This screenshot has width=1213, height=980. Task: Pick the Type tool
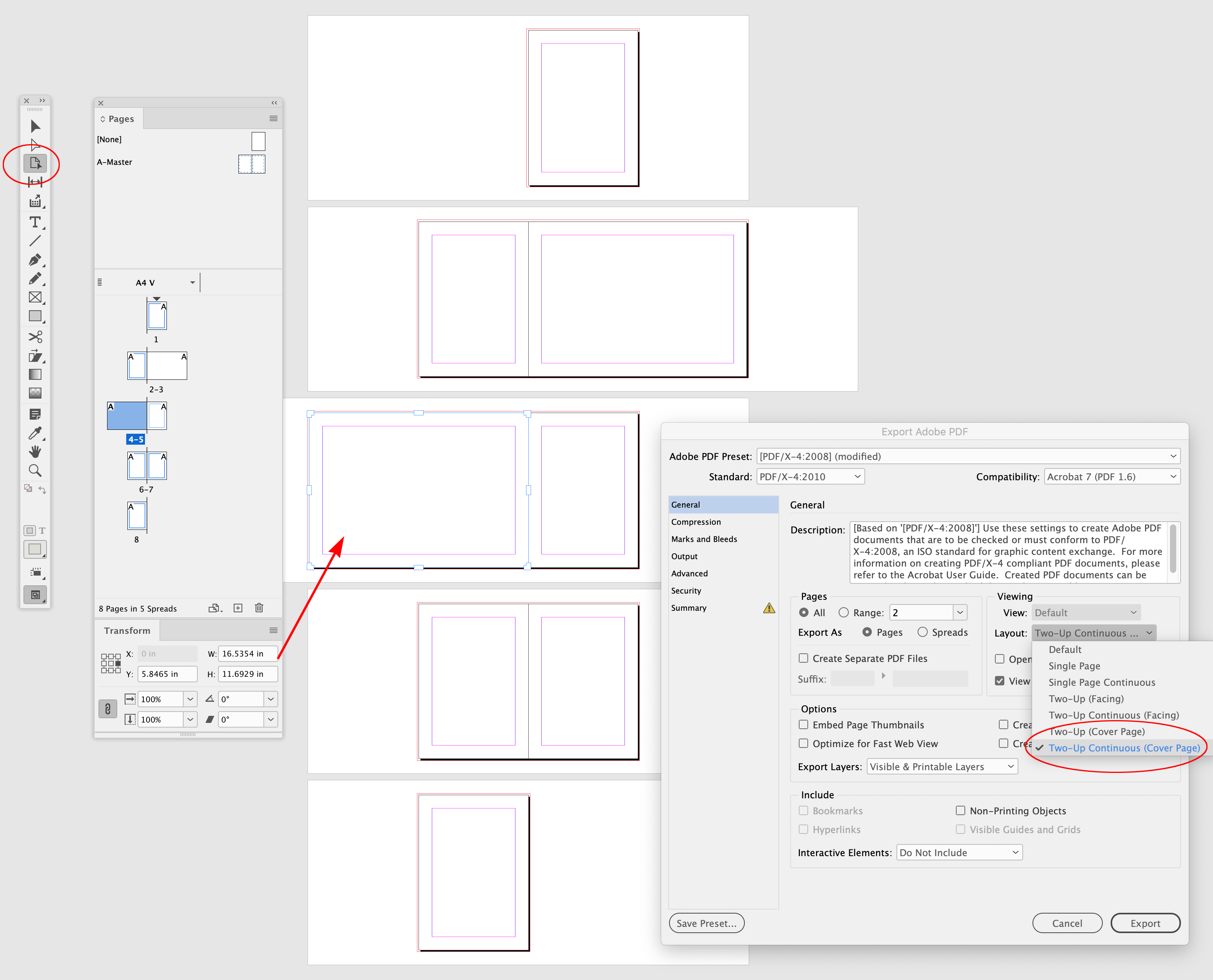[x=35, y=222]
